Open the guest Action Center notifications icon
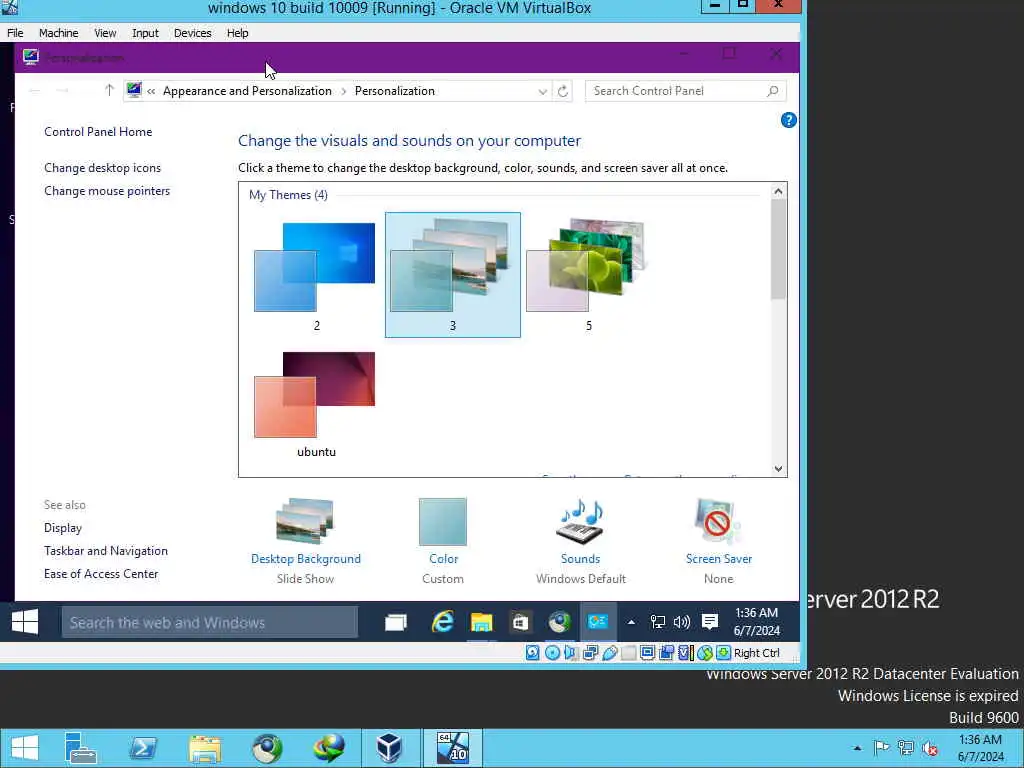 [x=709, y=622]
